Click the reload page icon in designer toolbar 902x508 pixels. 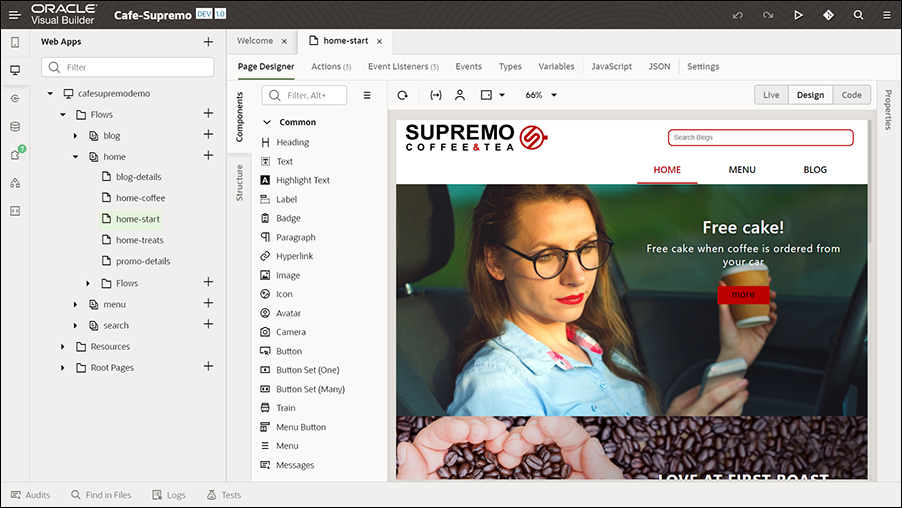(403, 95)
